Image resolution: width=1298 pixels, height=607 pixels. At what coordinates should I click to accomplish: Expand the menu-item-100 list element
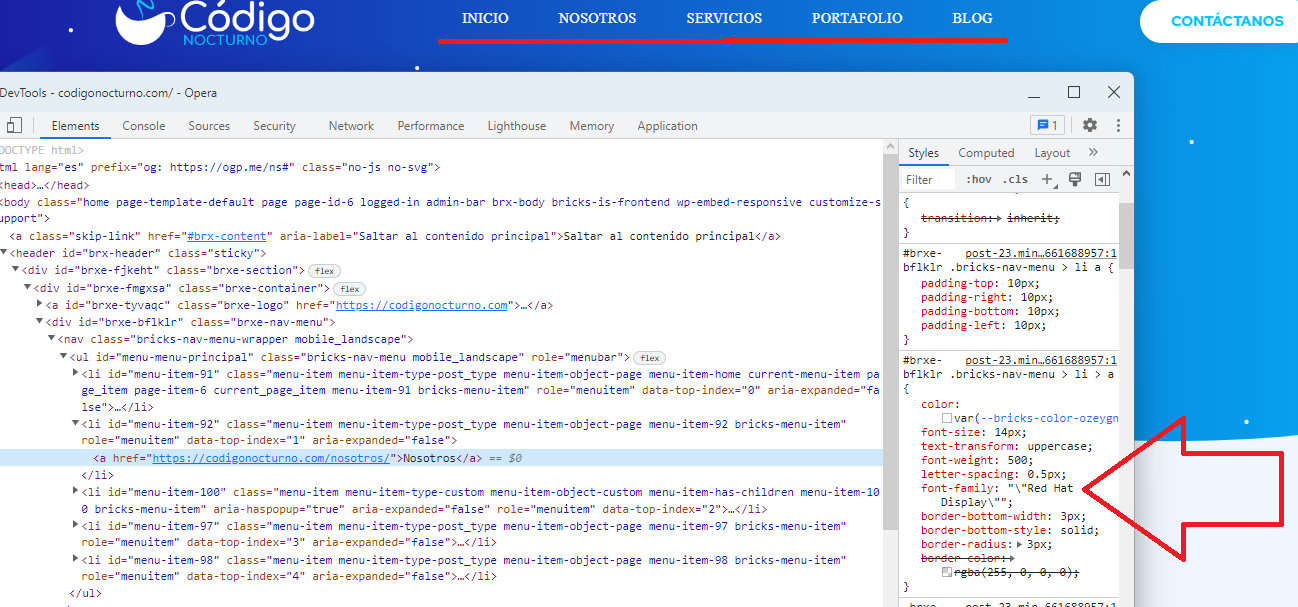75,491
